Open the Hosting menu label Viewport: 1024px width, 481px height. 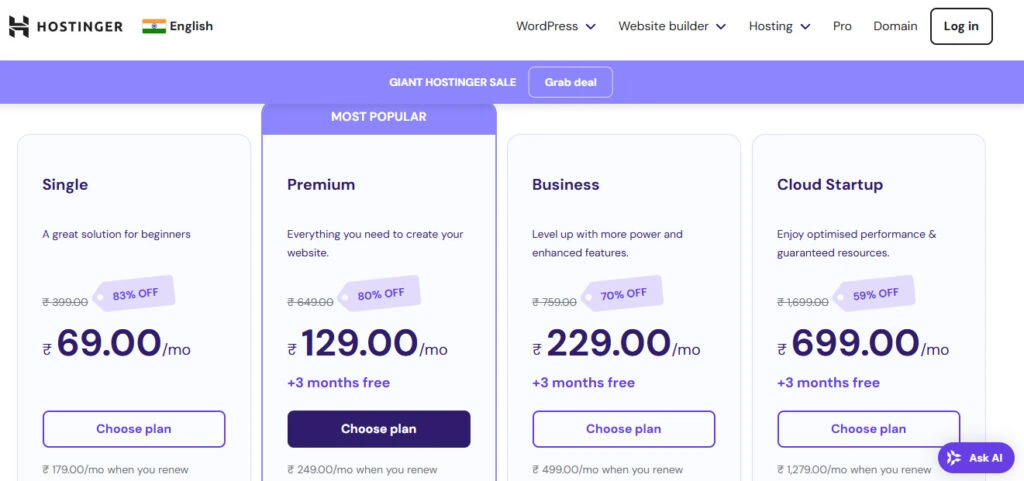click(771, 27)
